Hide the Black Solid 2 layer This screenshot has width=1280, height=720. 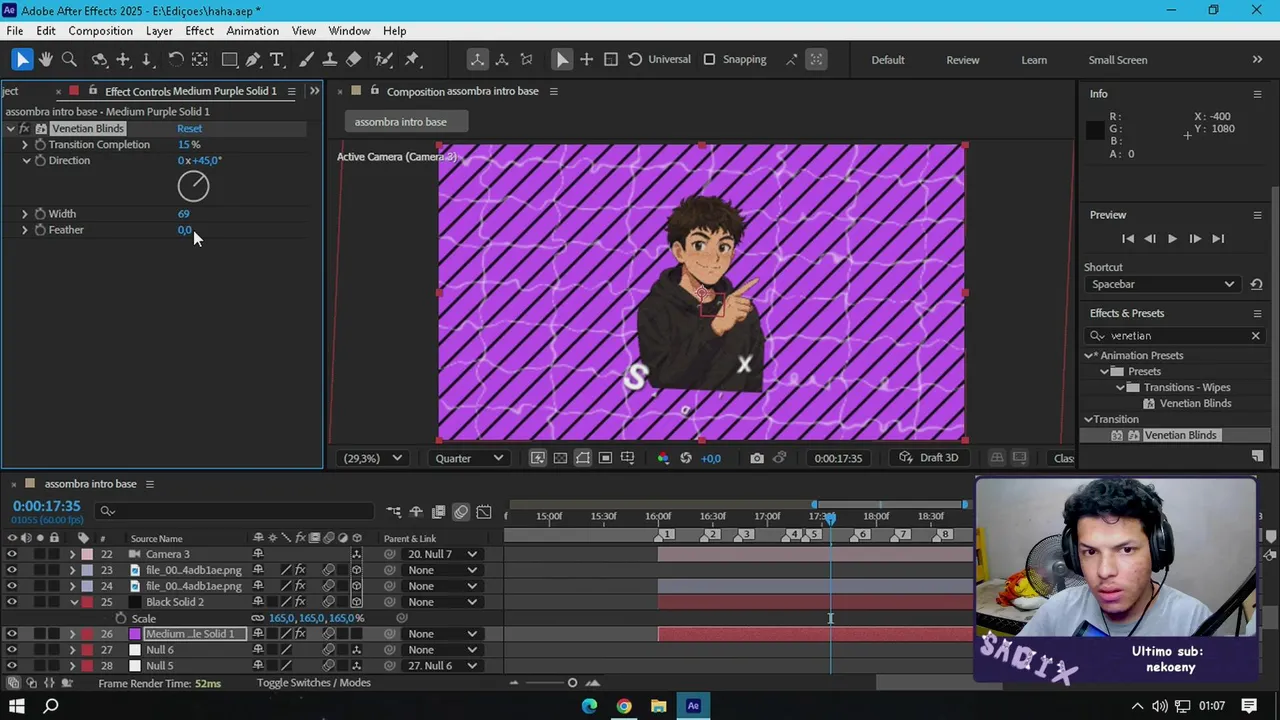tap(12, 602)
